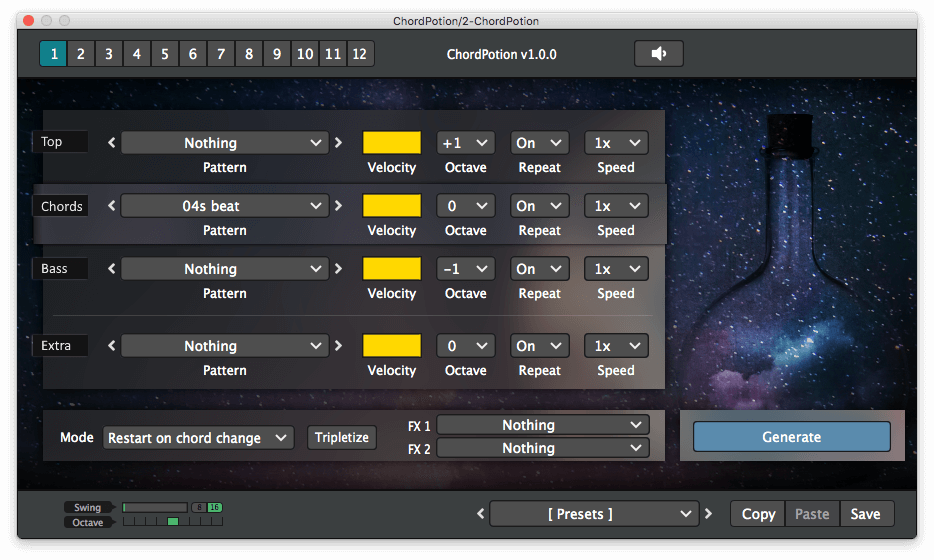
Task: Open the Presets dropdown
Action: pyautogui.click(x=594, y=514)
